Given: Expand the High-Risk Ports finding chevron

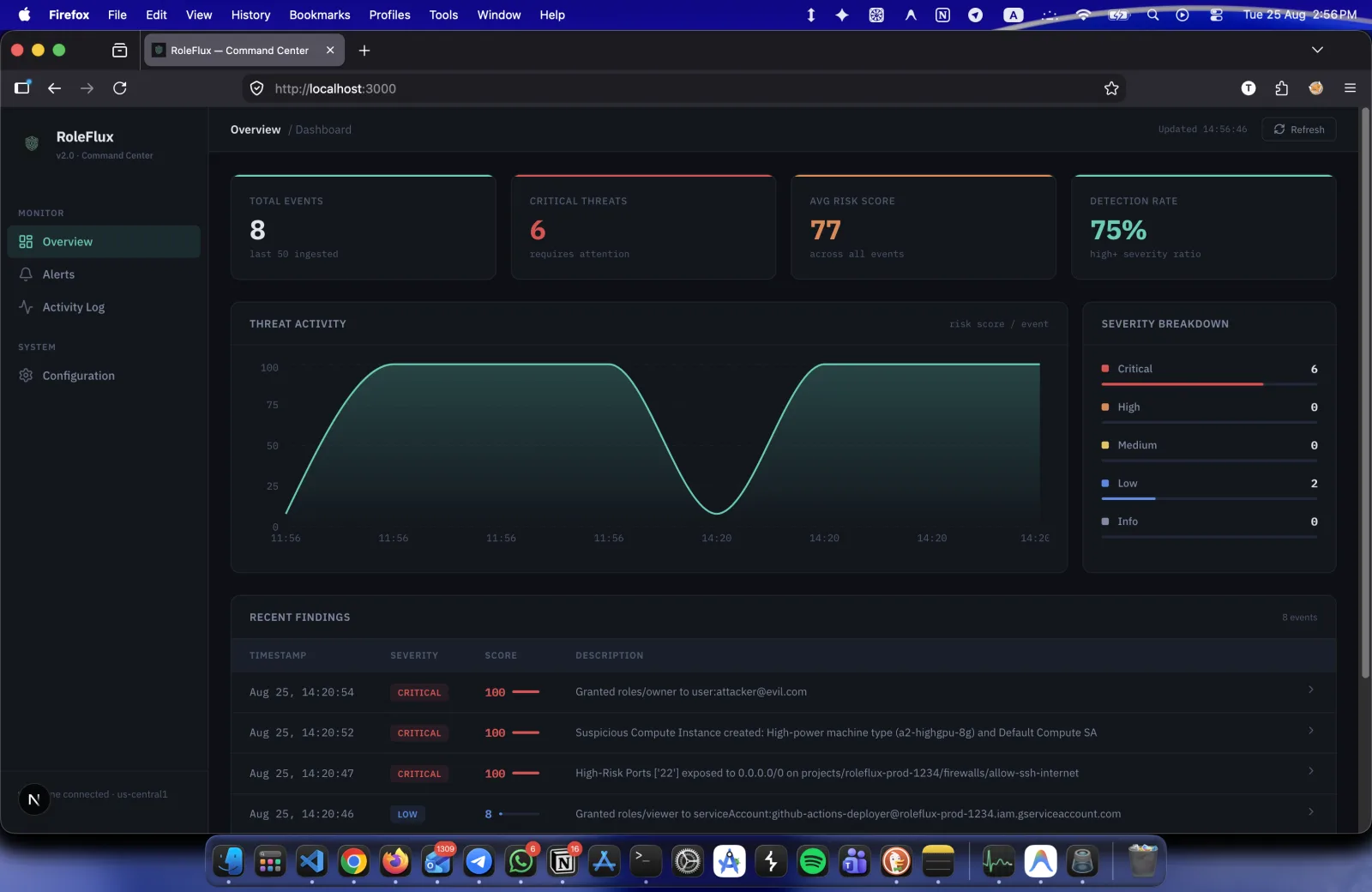Looking at the screenshot, I should (x=1310, y=771).
